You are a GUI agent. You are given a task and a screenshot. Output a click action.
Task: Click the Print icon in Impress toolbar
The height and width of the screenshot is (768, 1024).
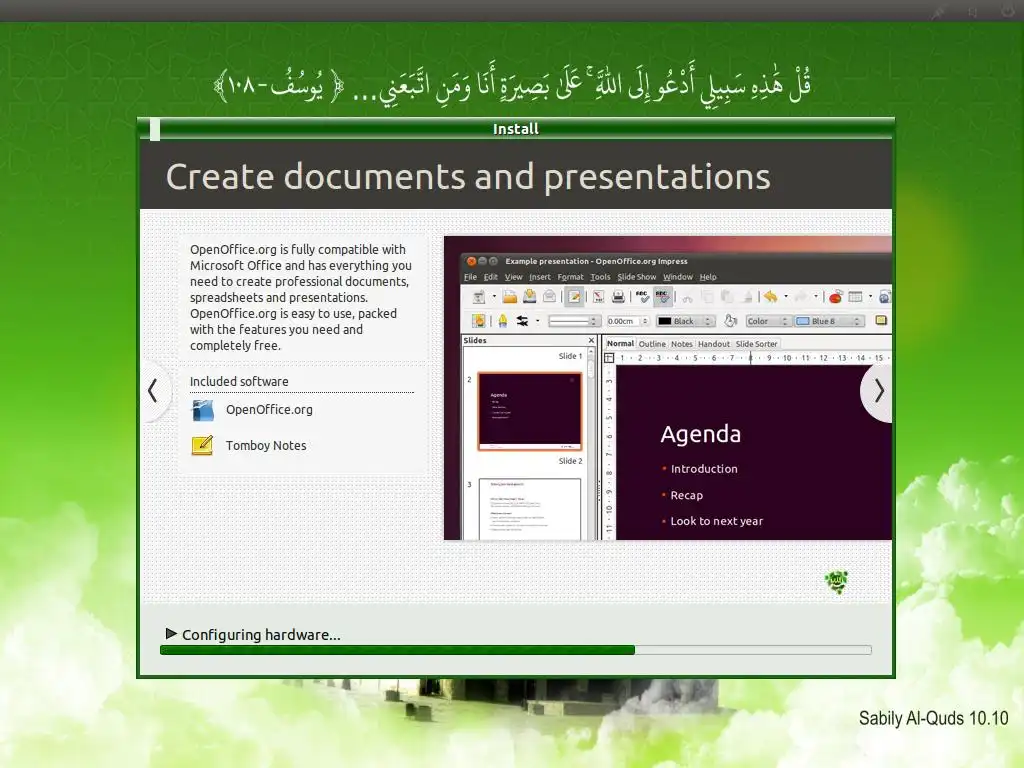tap(618, 297)
